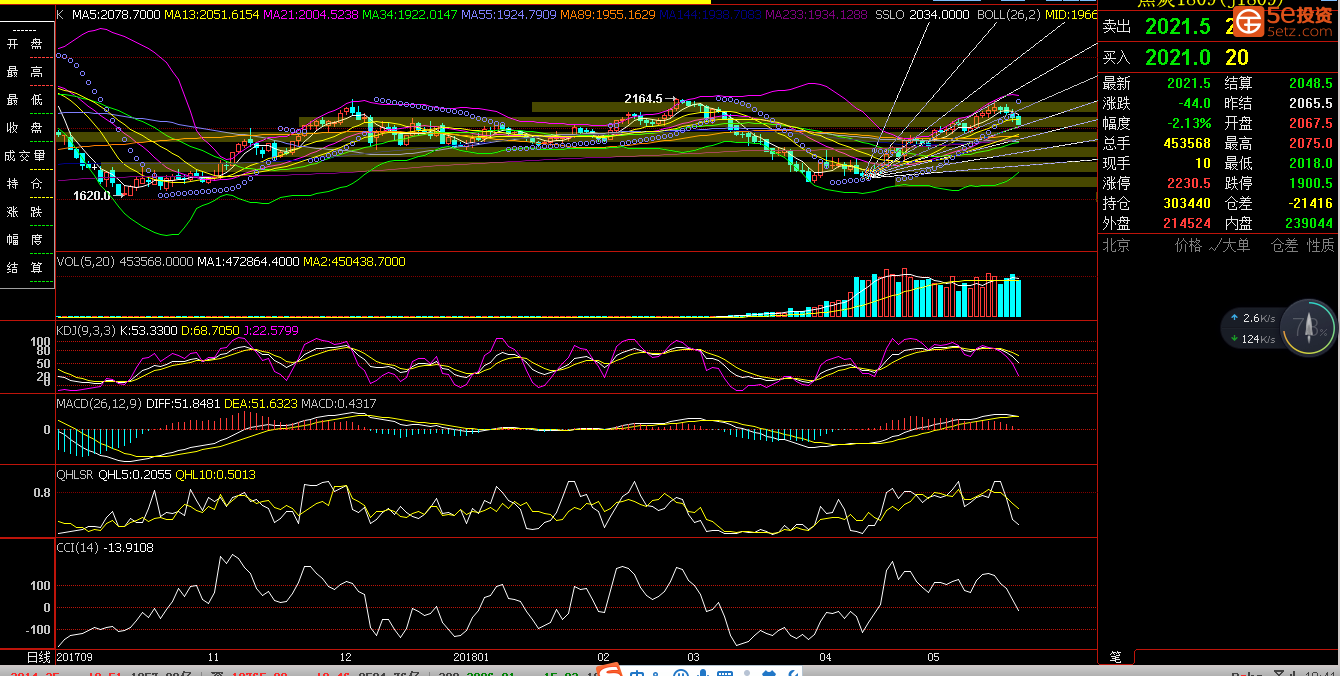This screenshot has width=1340, height=676.
Task: Click the 2164.5 high price marker on chart
Action: point(643,99)
